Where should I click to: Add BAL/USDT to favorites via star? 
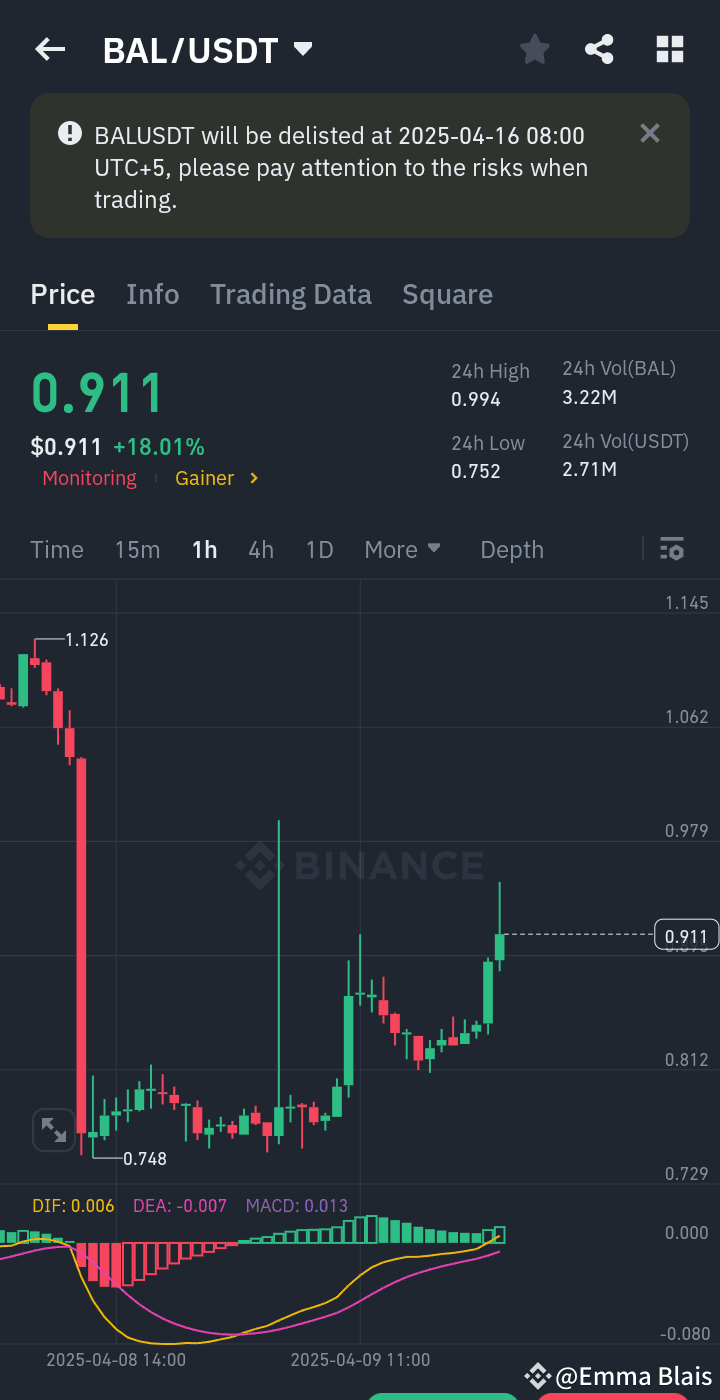click(x=534, y=48)
